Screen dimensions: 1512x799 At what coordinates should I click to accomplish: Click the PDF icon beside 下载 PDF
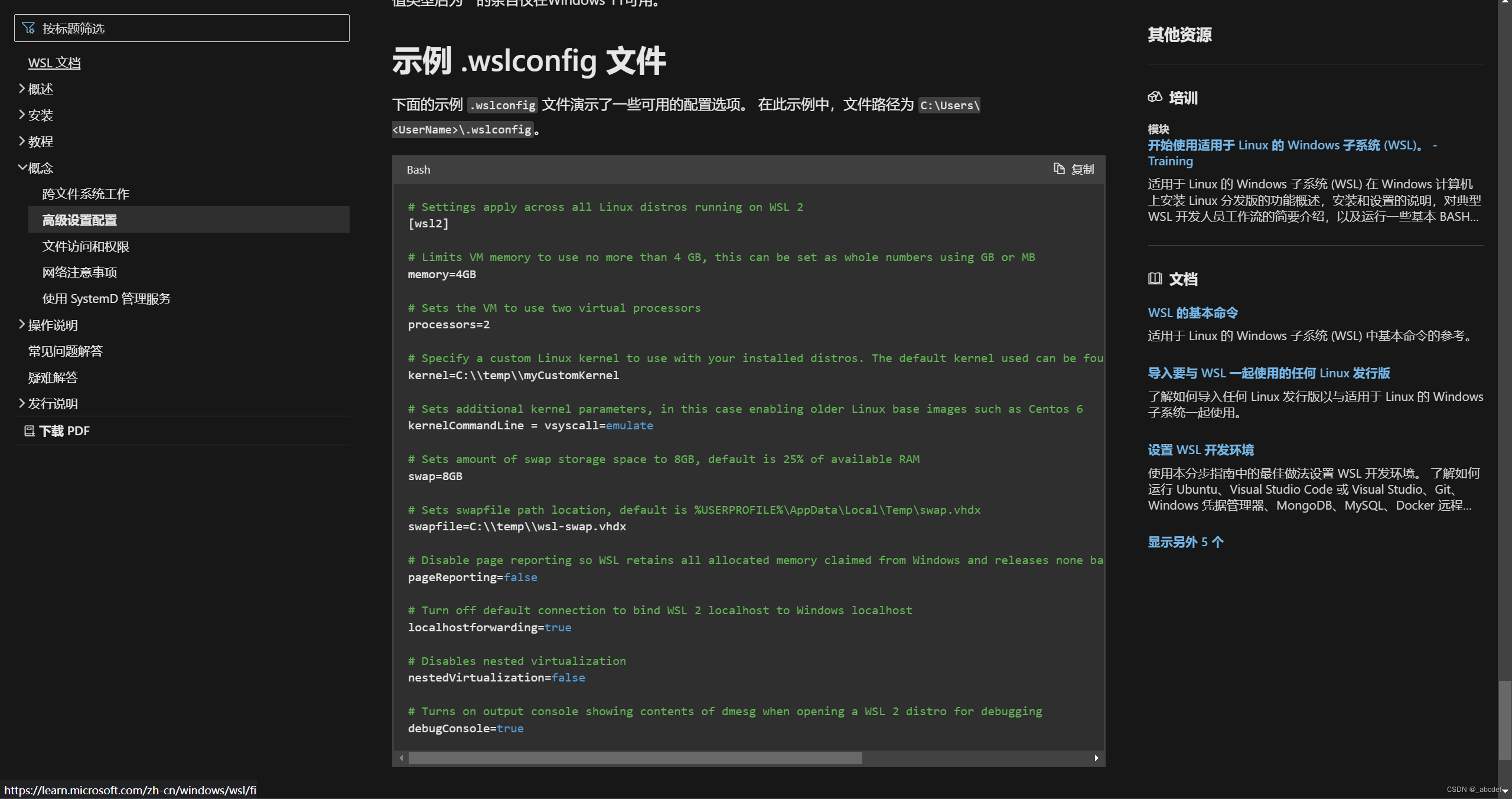pyautogui.click(x=29, y=431)
